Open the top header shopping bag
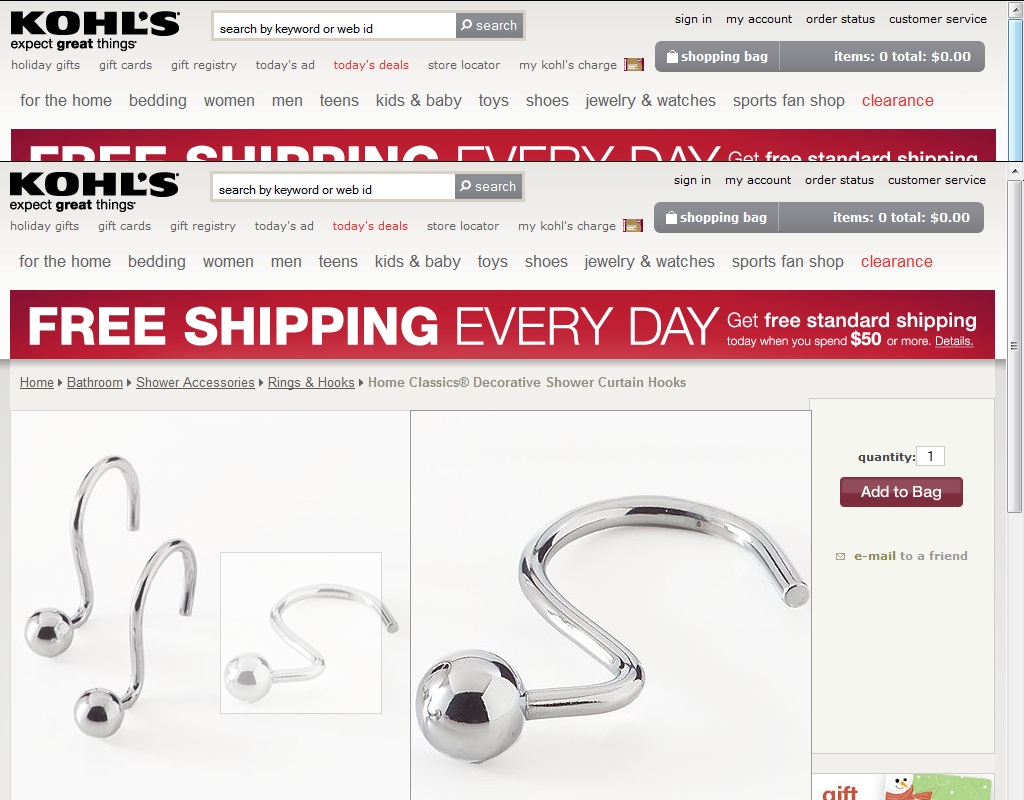The image size is (1024, 800). 717,56
